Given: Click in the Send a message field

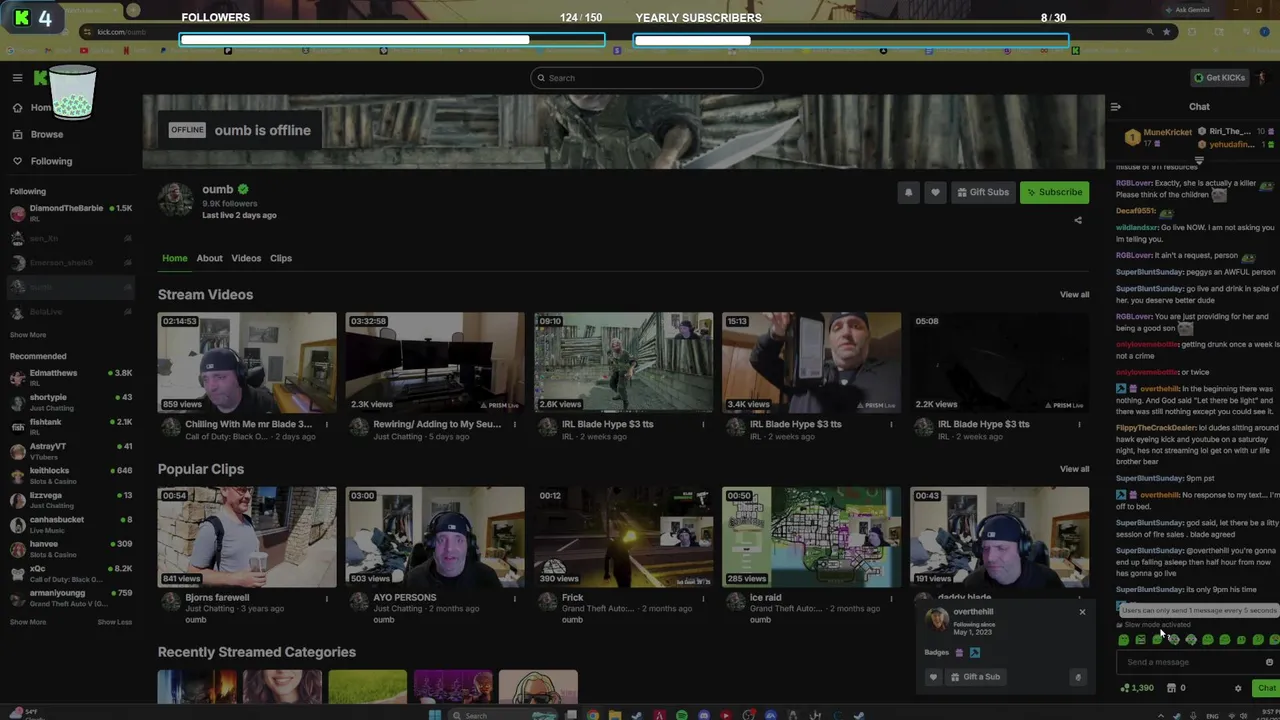Looking at the screenshot, I should (1190, 662).
